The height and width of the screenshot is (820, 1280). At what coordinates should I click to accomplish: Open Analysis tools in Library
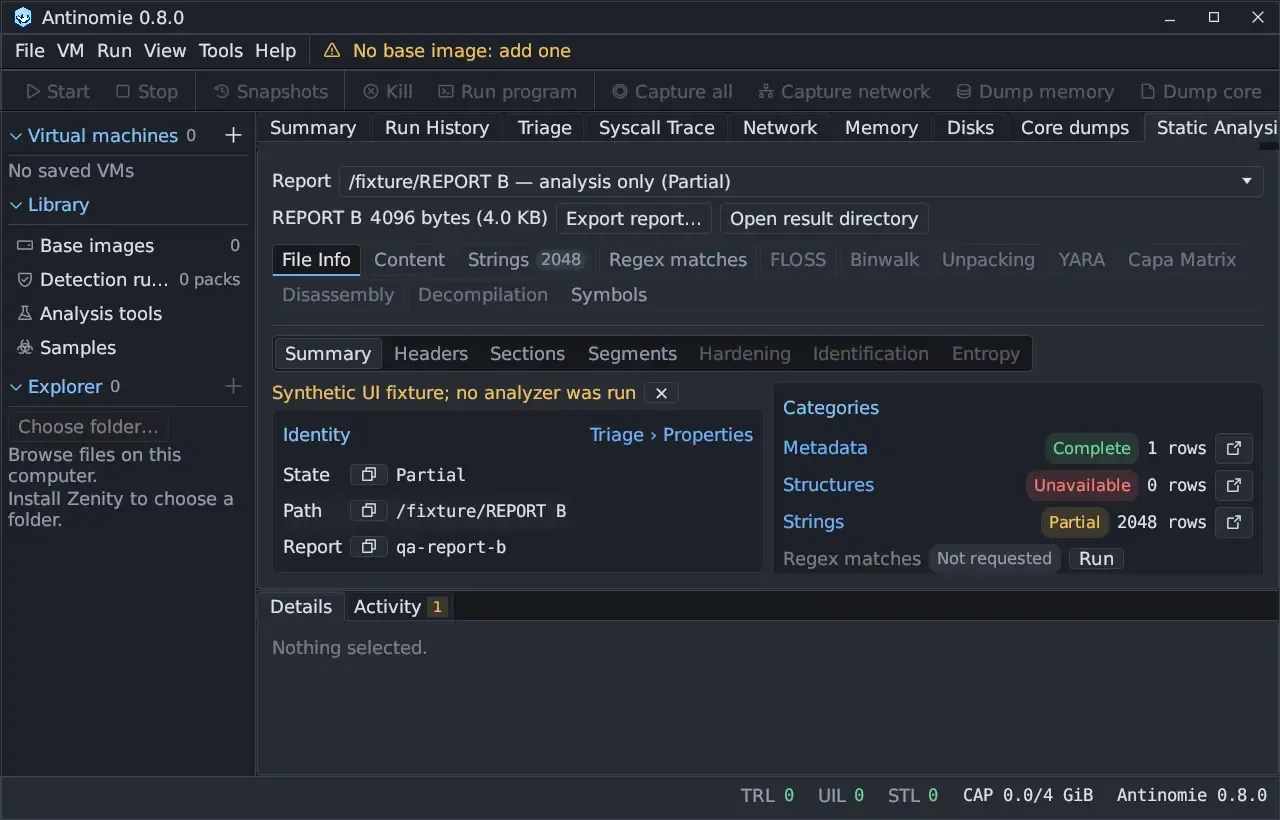[128, 314]
